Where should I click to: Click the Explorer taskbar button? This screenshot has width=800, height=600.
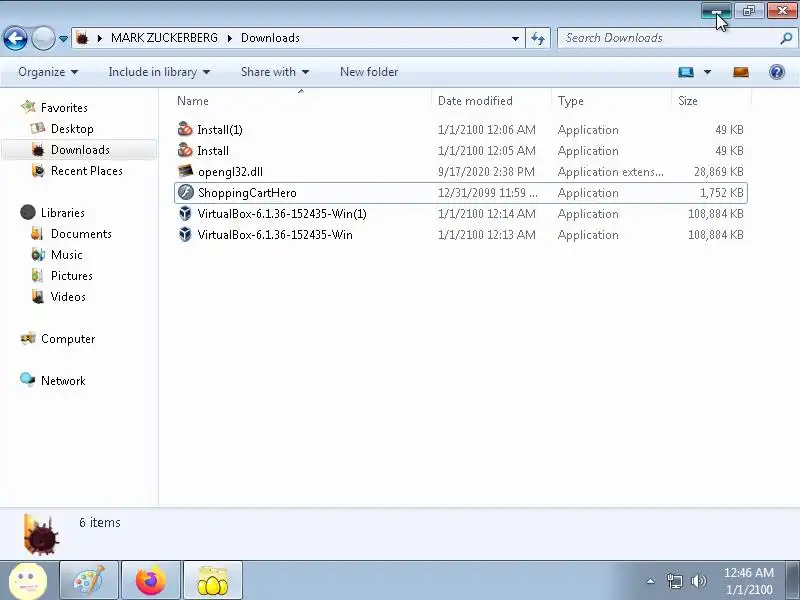click(x=212, y=581)
